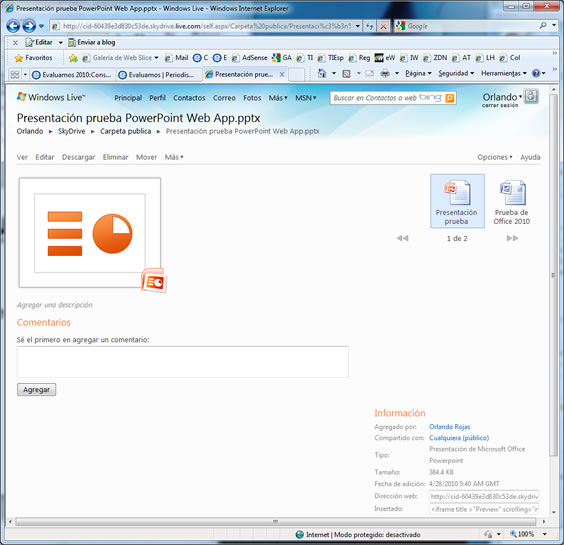Navigate to Carpeta publica breadcrumb

[x=126, y=131]
